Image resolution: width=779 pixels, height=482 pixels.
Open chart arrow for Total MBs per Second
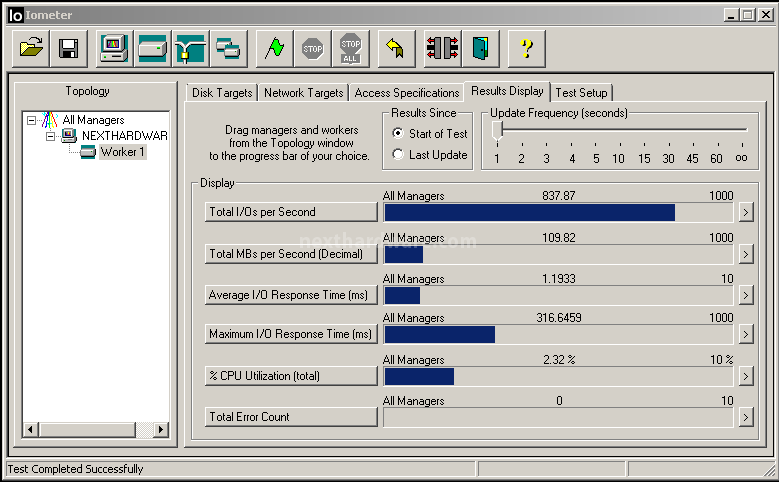tap(746, 254)
